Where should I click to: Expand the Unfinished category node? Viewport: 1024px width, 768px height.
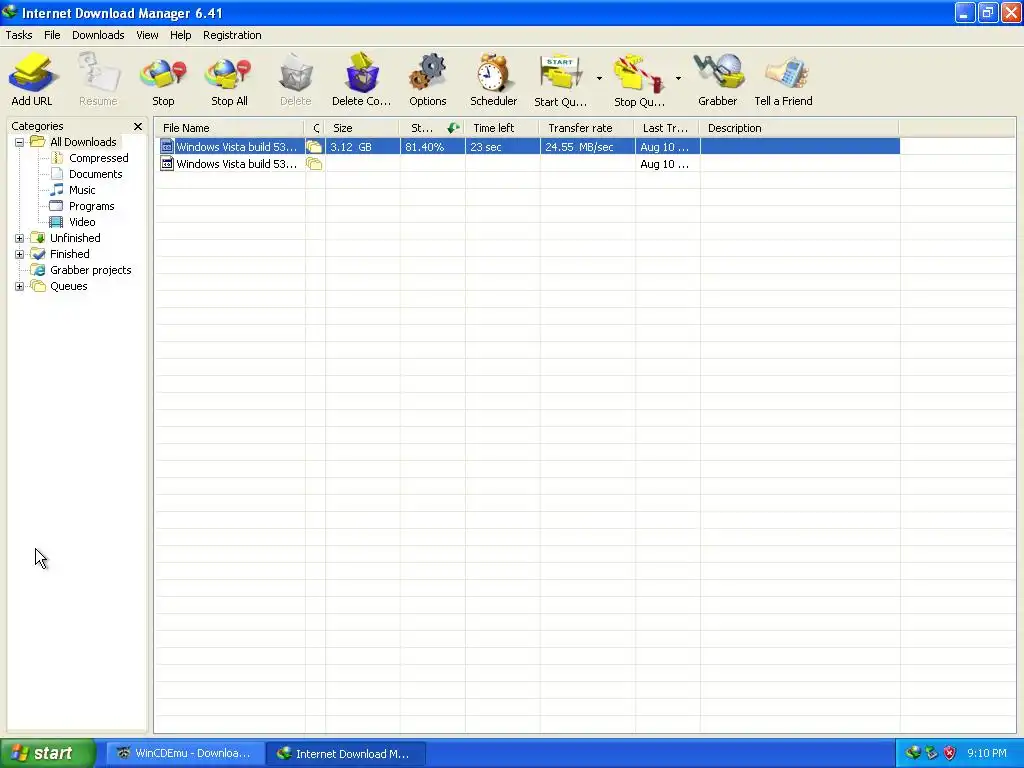pos(20,238)
